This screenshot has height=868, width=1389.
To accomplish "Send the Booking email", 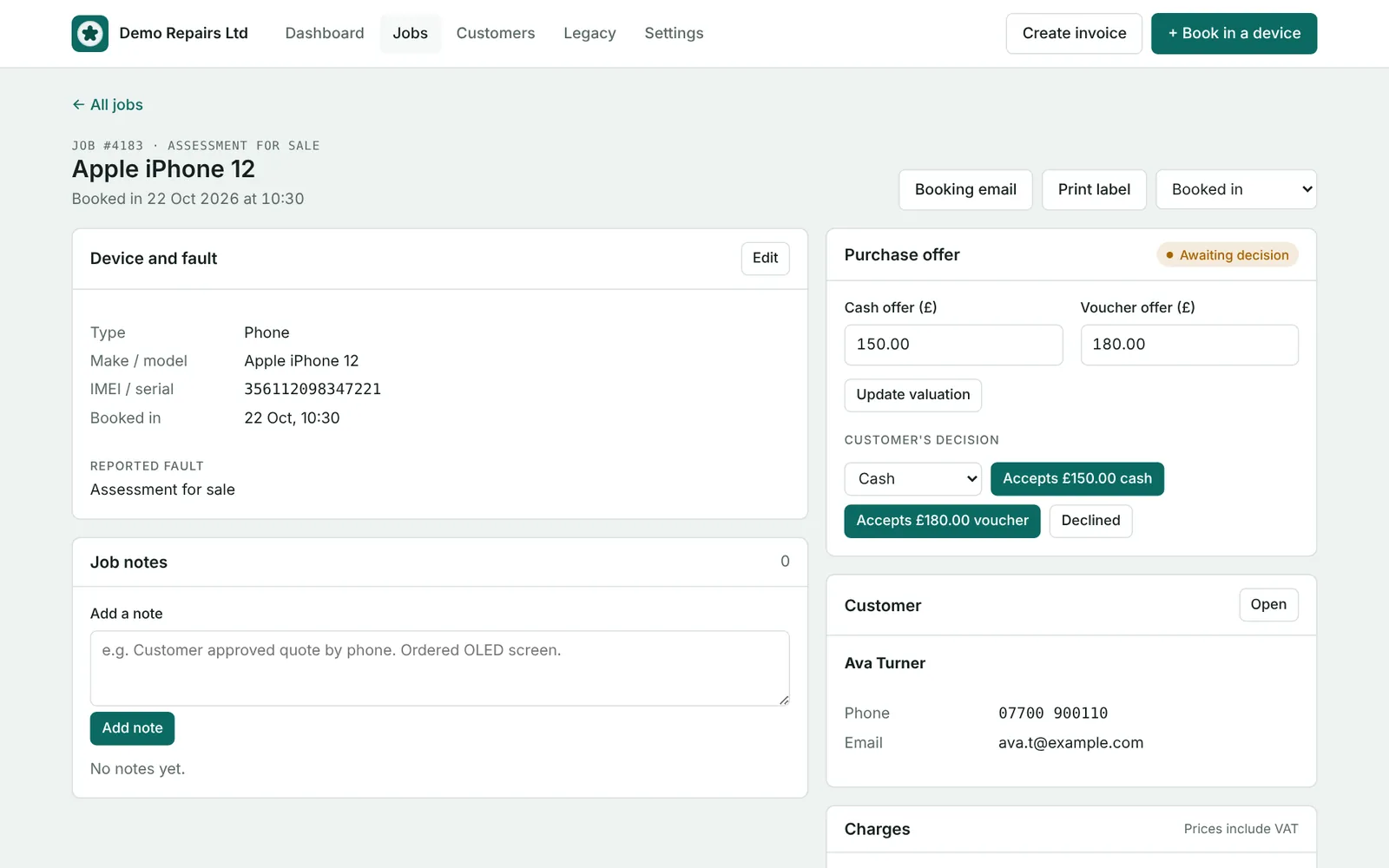I will pos(965,189).
